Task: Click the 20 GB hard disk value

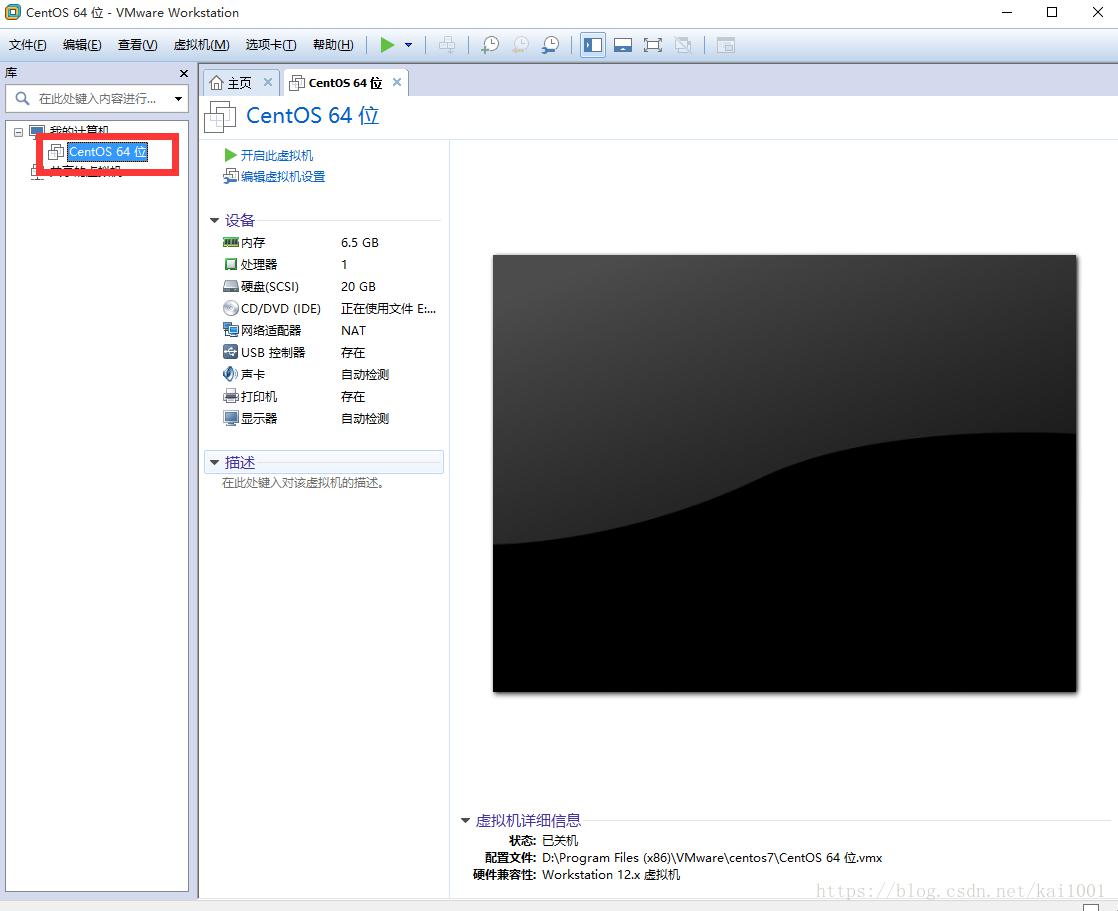Action: (358, 287)
